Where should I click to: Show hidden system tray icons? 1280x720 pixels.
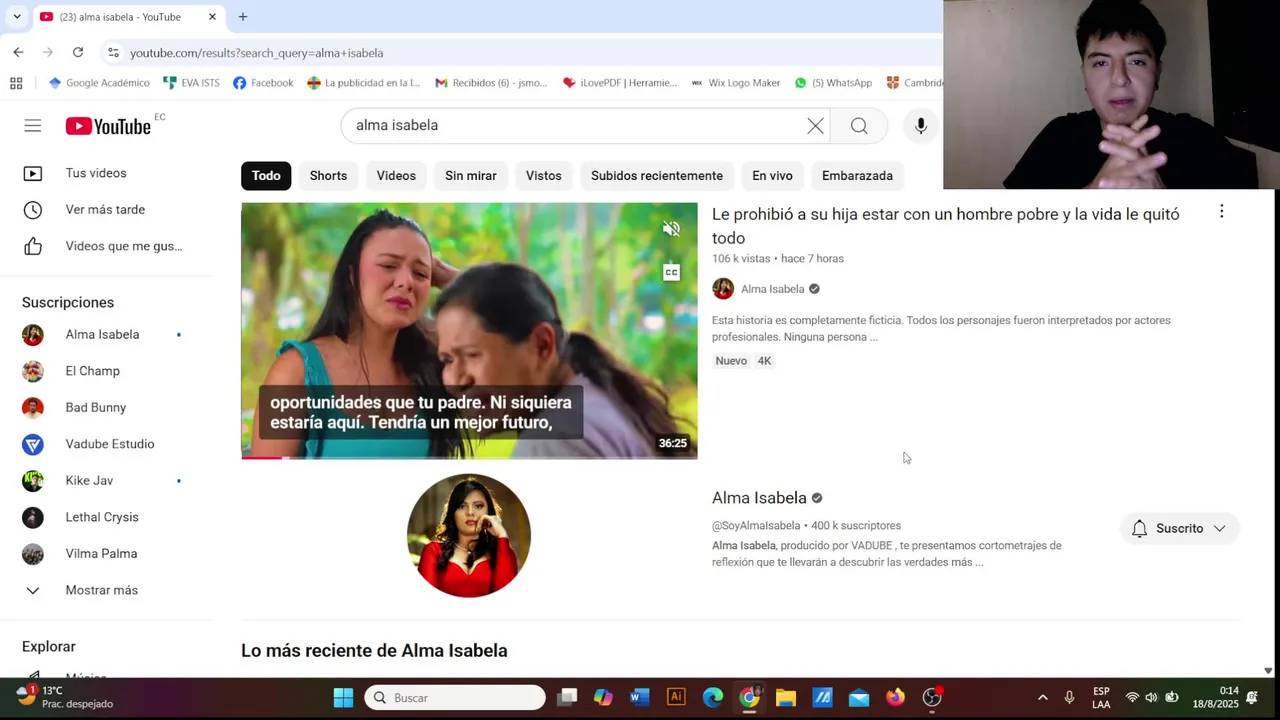[1043, 698]
